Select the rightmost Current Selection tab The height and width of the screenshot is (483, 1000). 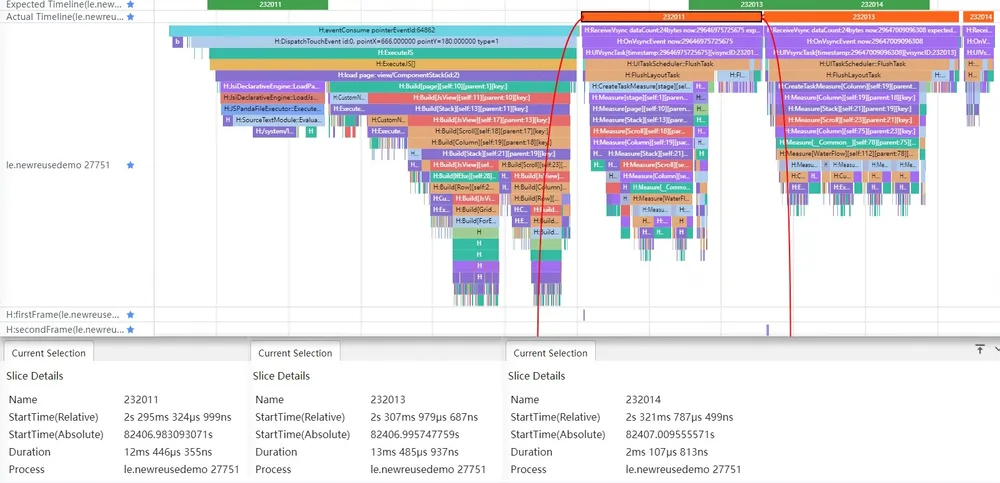pos(550,353)
